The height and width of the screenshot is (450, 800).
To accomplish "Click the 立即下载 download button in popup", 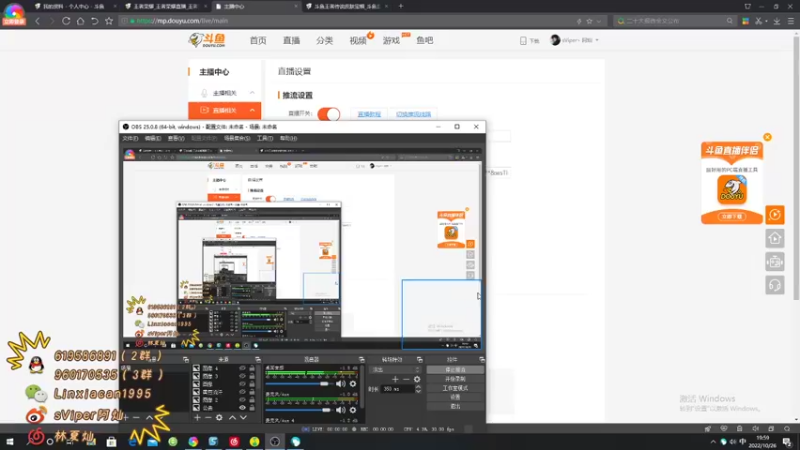I will [732, 216].
